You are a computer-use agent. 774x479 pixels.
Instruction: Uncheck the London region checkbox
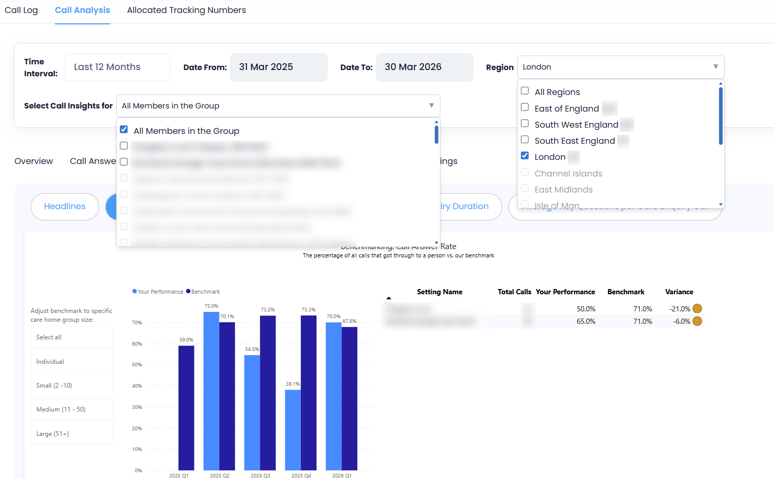pyautogui.click(x=525, y=156)
